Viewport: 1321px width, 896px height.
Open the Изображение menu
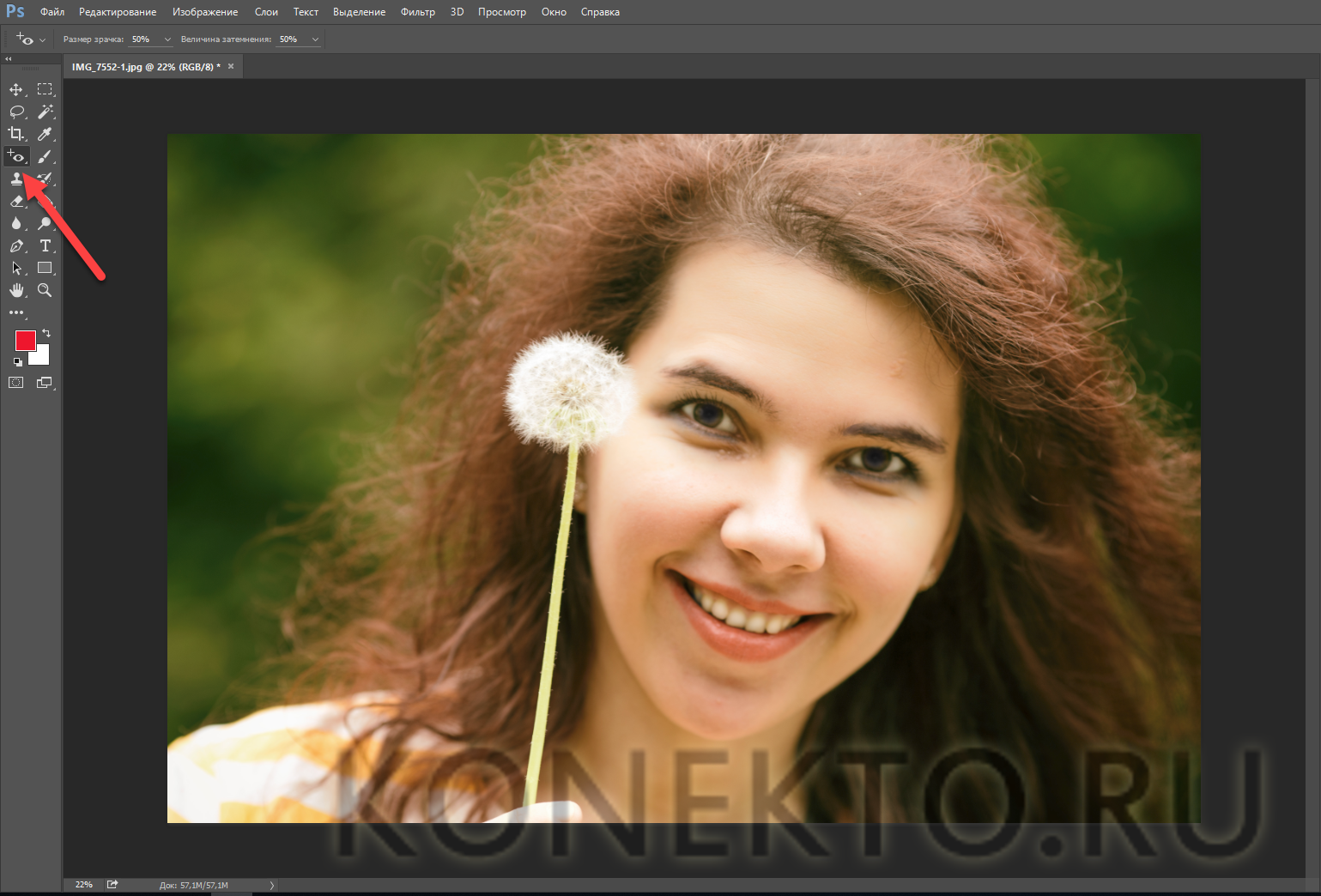coord(205,12)
